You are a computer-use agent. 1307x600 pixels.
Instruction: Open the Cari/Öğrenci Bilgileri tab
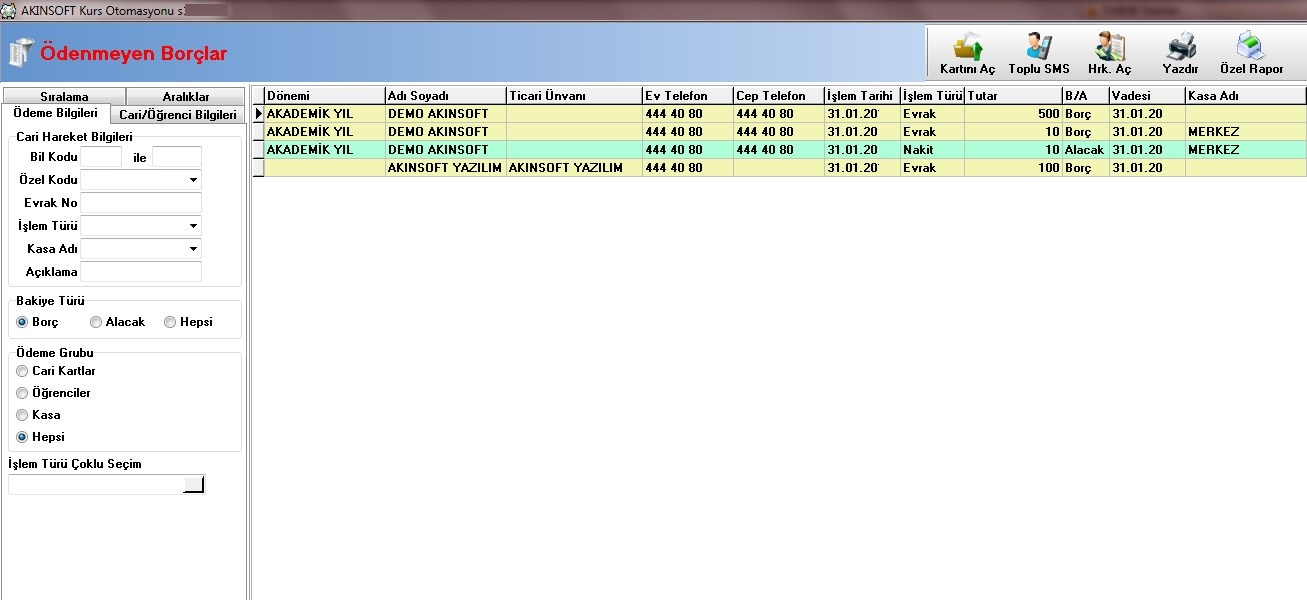(x=177, y=115)
